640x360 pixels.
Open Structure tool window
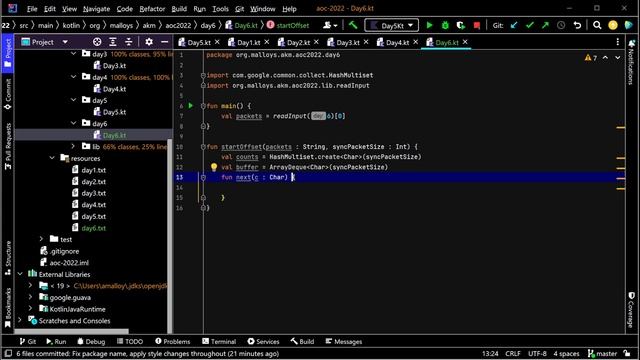tap(8, 258)
